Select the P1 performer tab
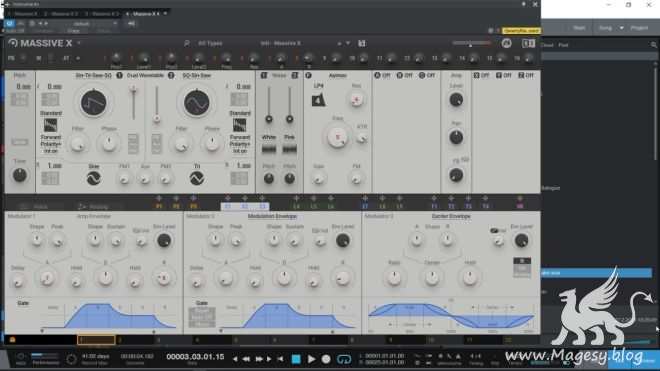The height and width of the screenshot is (371, 660). [x=159, y=206]
